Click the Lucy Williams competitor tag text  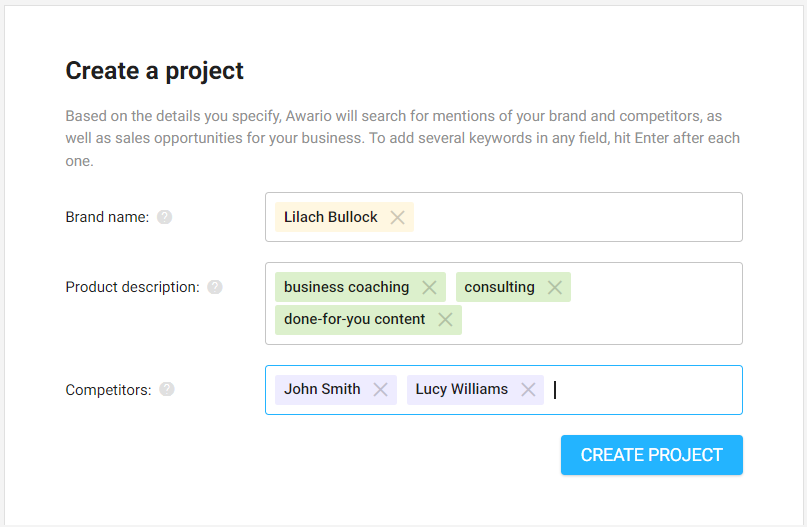pos(462,389)
